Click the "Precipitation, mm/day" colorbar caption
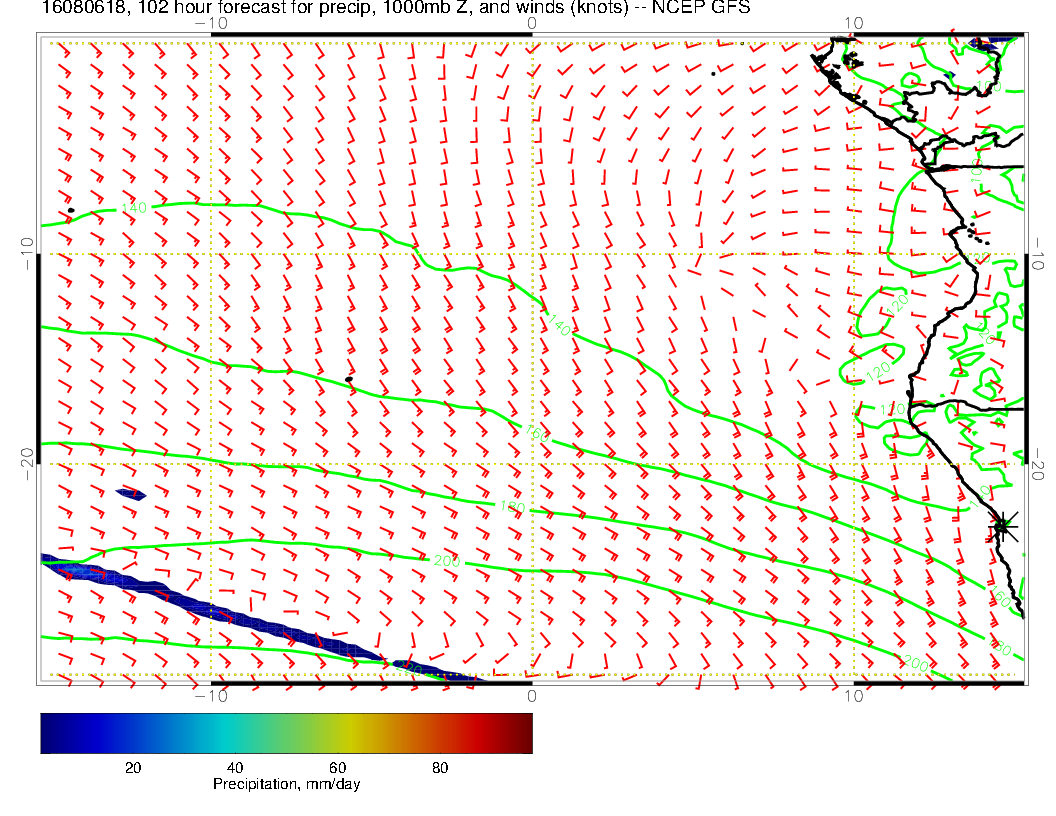Screen dimensions: 1056x816 [286, 784]
